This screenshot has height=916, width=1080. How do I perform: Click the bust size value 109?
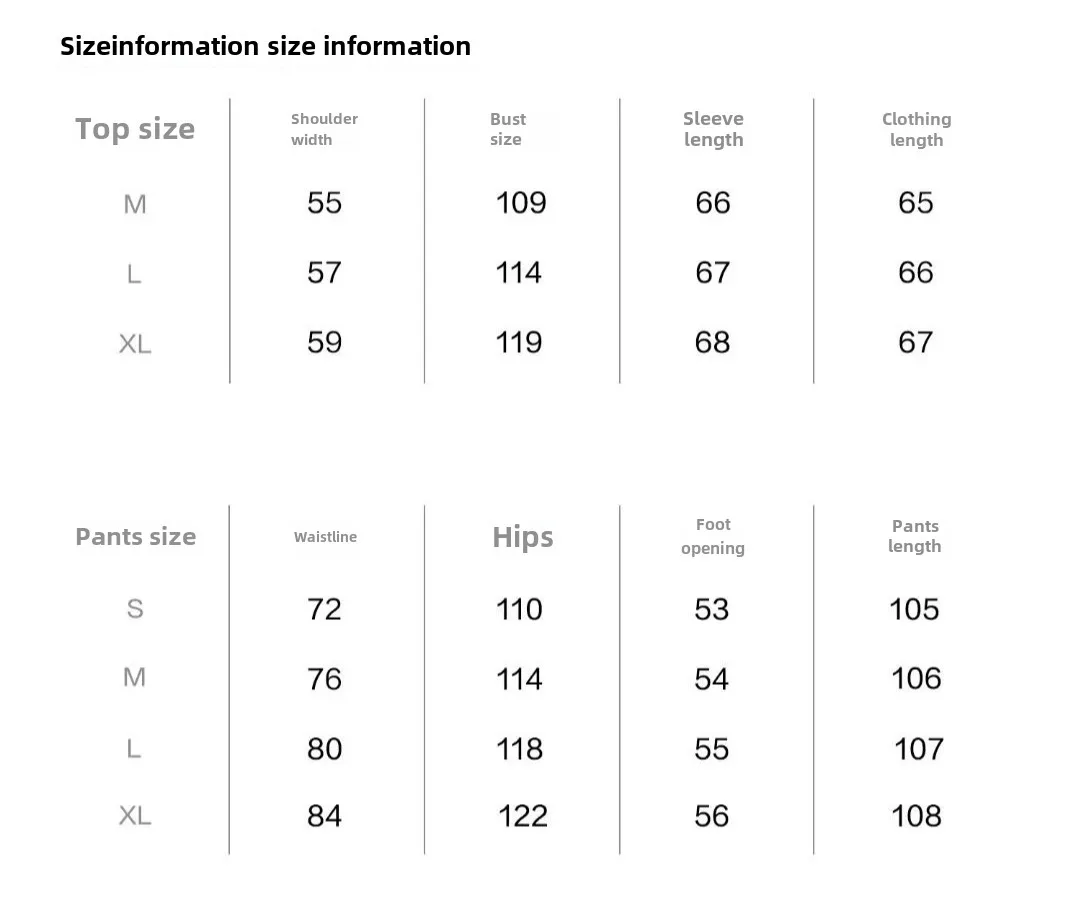pyautogui.click(x=521, y=203)
